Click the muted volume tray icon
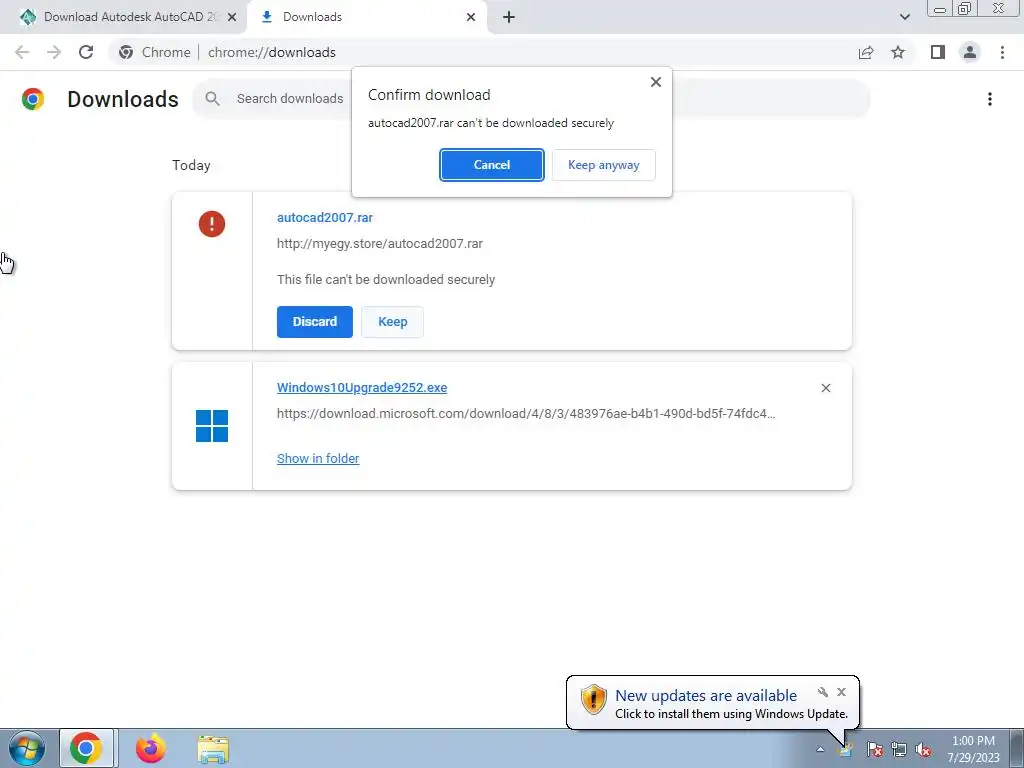The image size is (1024, 768). point(923,749)
